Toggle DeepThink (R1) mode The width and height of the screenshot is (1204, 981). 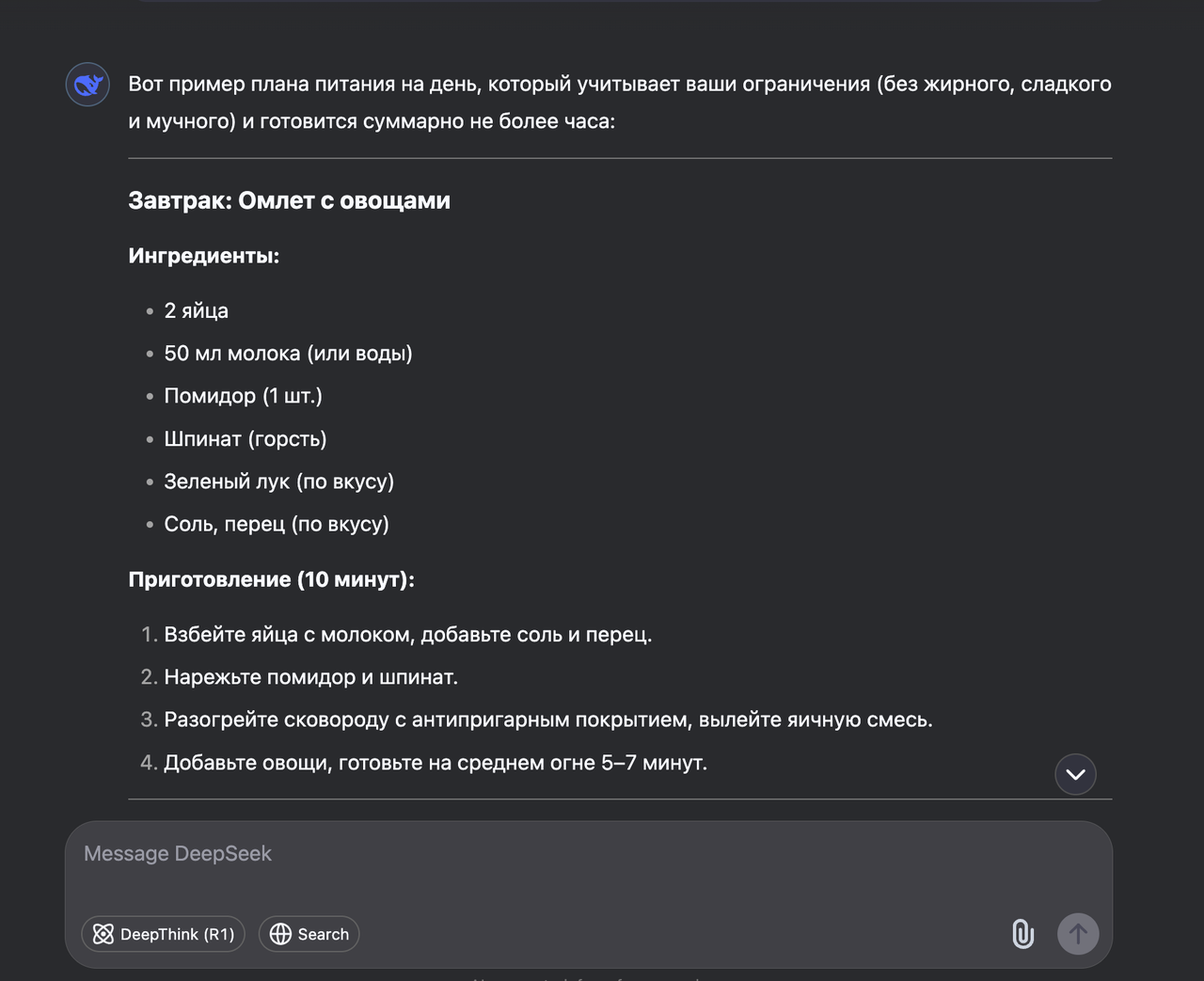(x=164, y=934)
